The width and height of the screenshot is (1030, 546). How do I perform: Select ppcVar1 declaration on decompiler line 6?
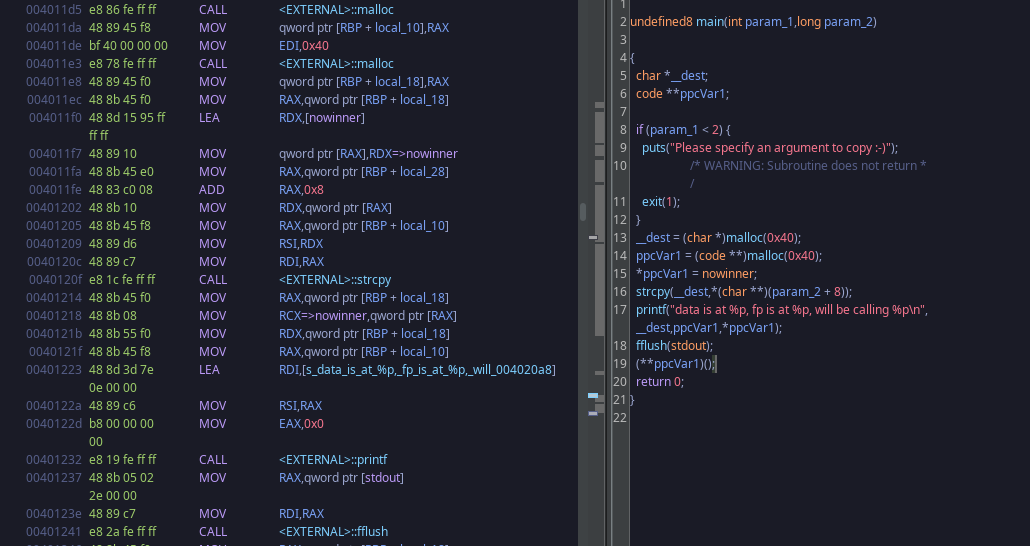[703, 94]
